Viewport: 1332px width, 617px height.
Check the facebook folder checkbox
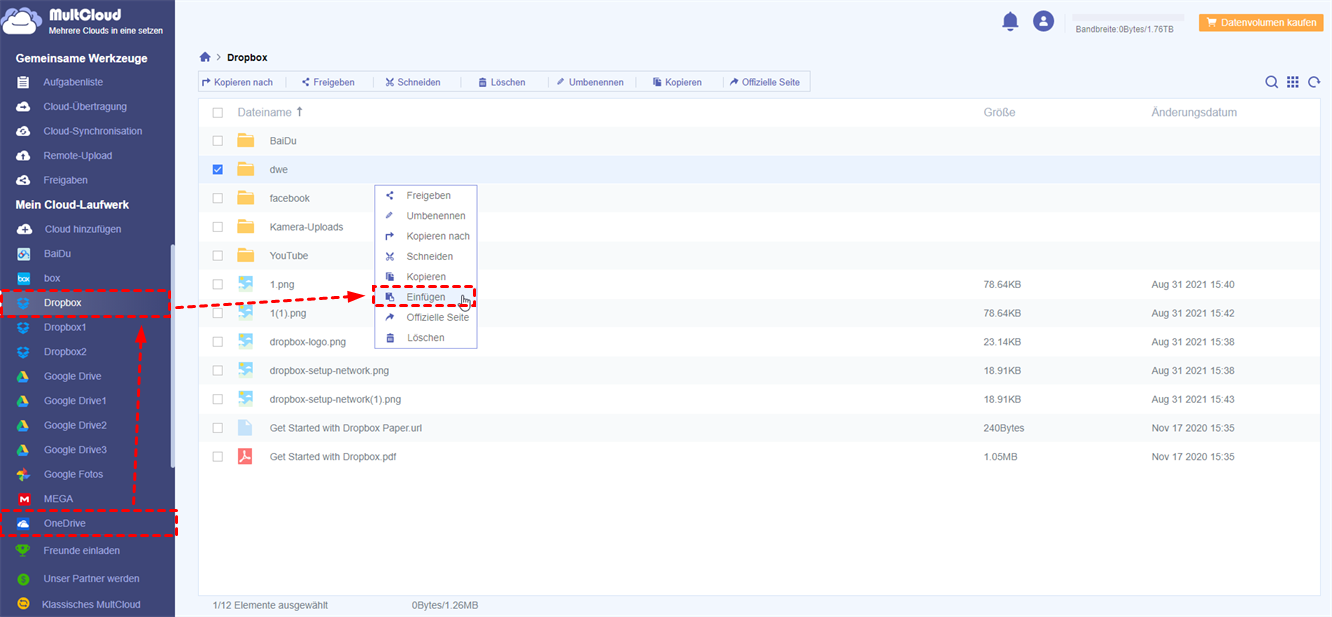click(218, 198)
